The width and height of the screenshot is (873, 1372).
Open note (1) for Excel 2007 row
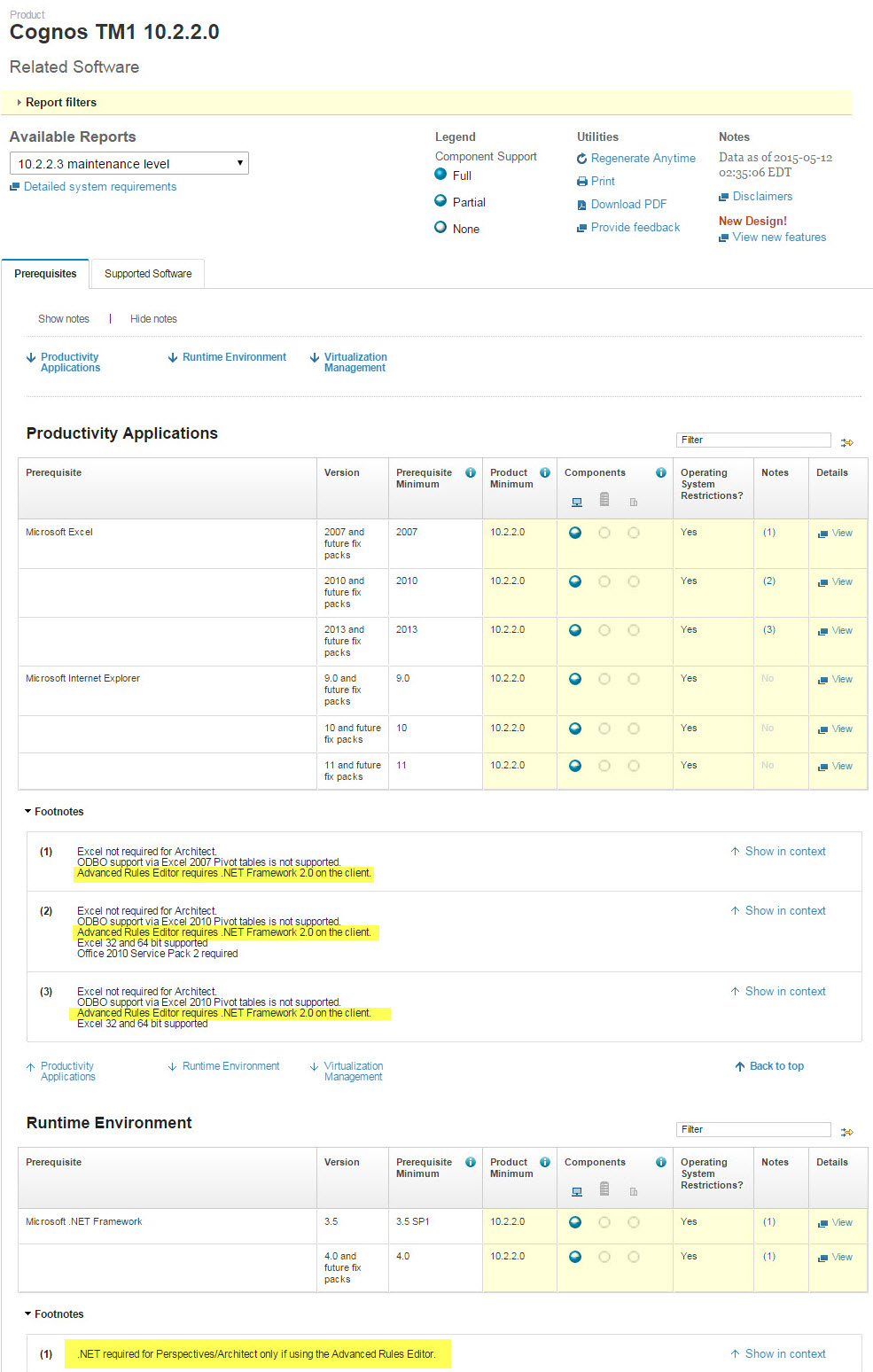coord(769,532)
